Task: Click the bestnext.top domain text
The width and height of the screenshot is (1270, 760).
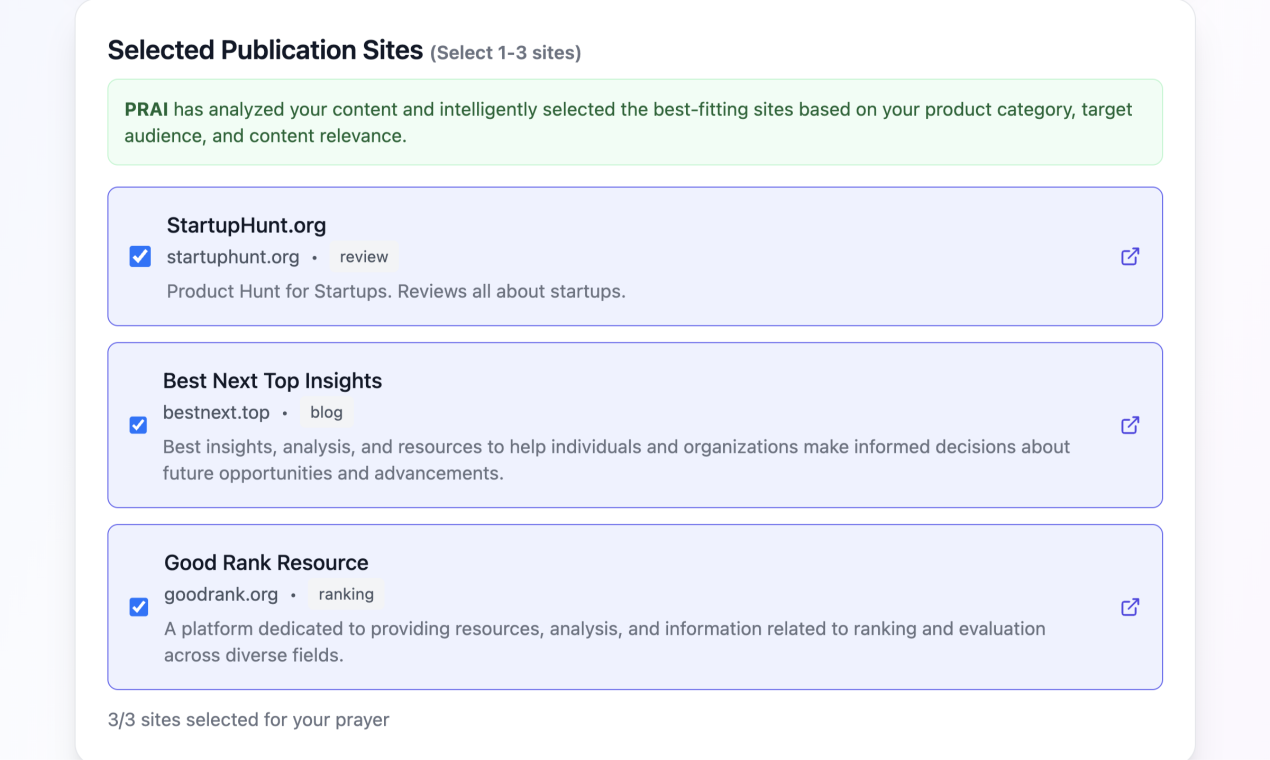Action: pos(216,412)
